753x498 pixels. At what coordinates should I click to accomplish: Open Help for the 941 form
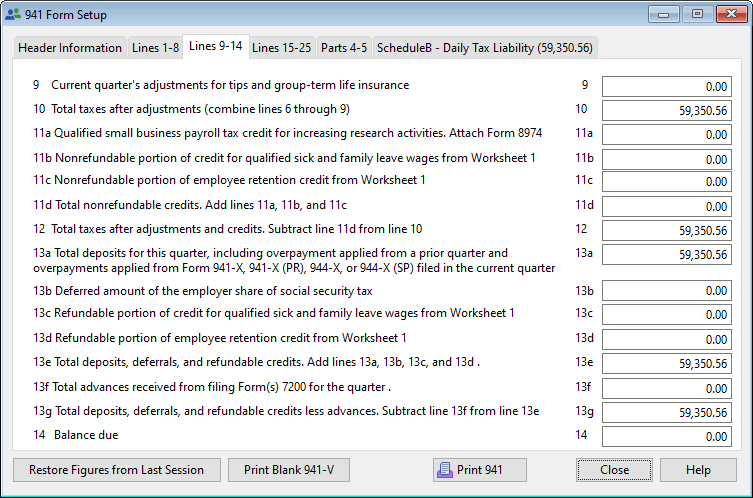pos(698,470)
